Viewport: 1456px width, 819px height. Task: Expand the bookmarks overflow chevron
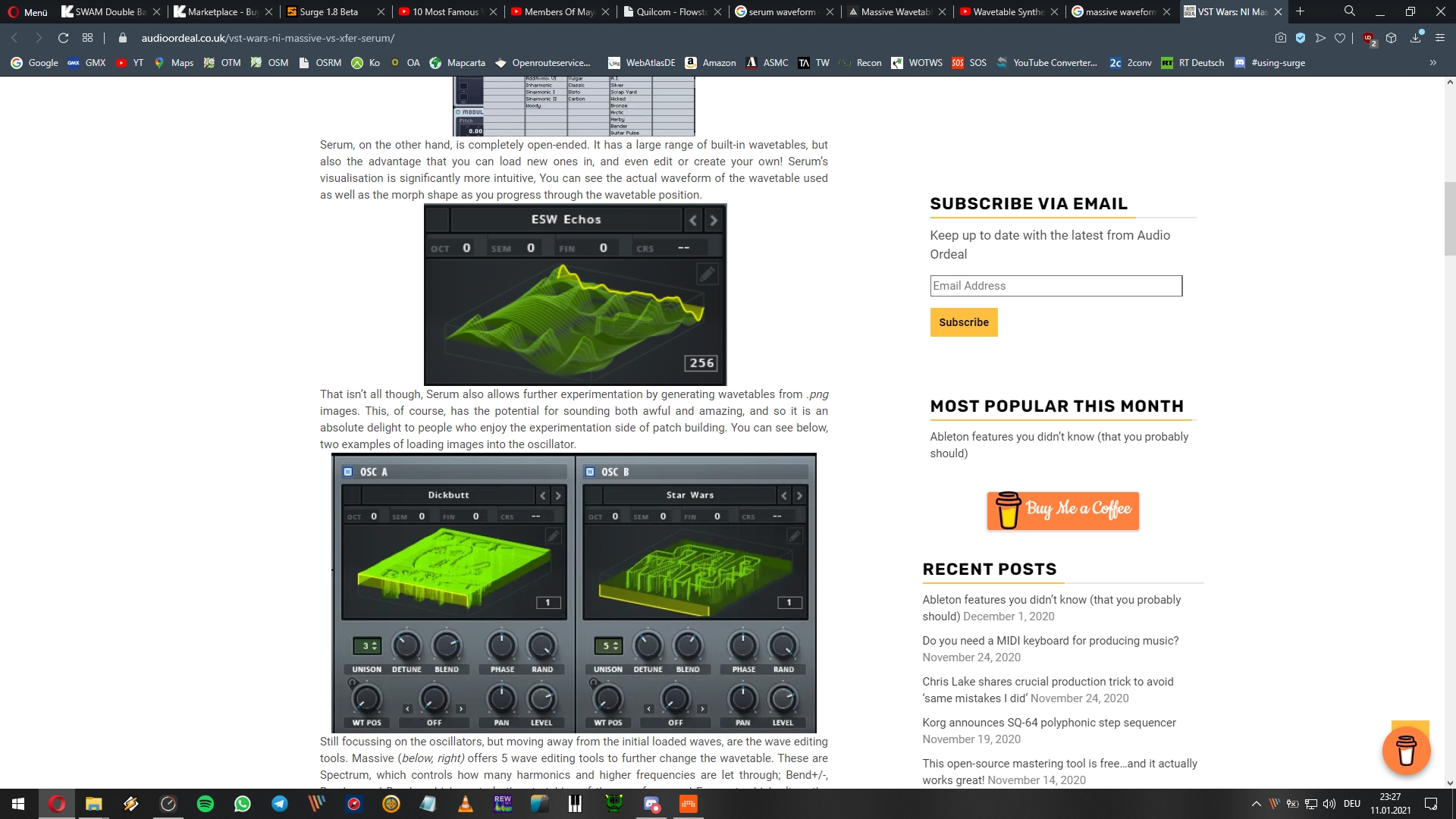click(1432, 63)
